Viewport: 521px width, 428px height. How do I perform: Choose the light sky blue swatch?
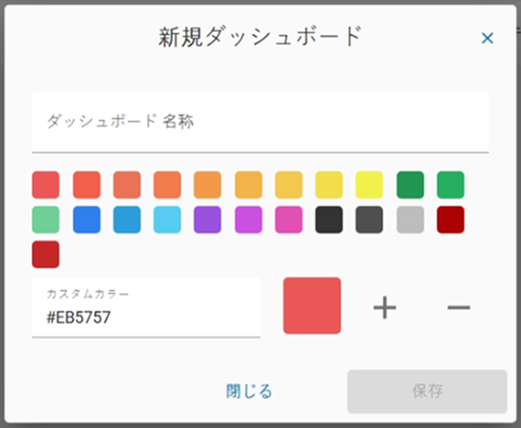(x=167, y=219)
